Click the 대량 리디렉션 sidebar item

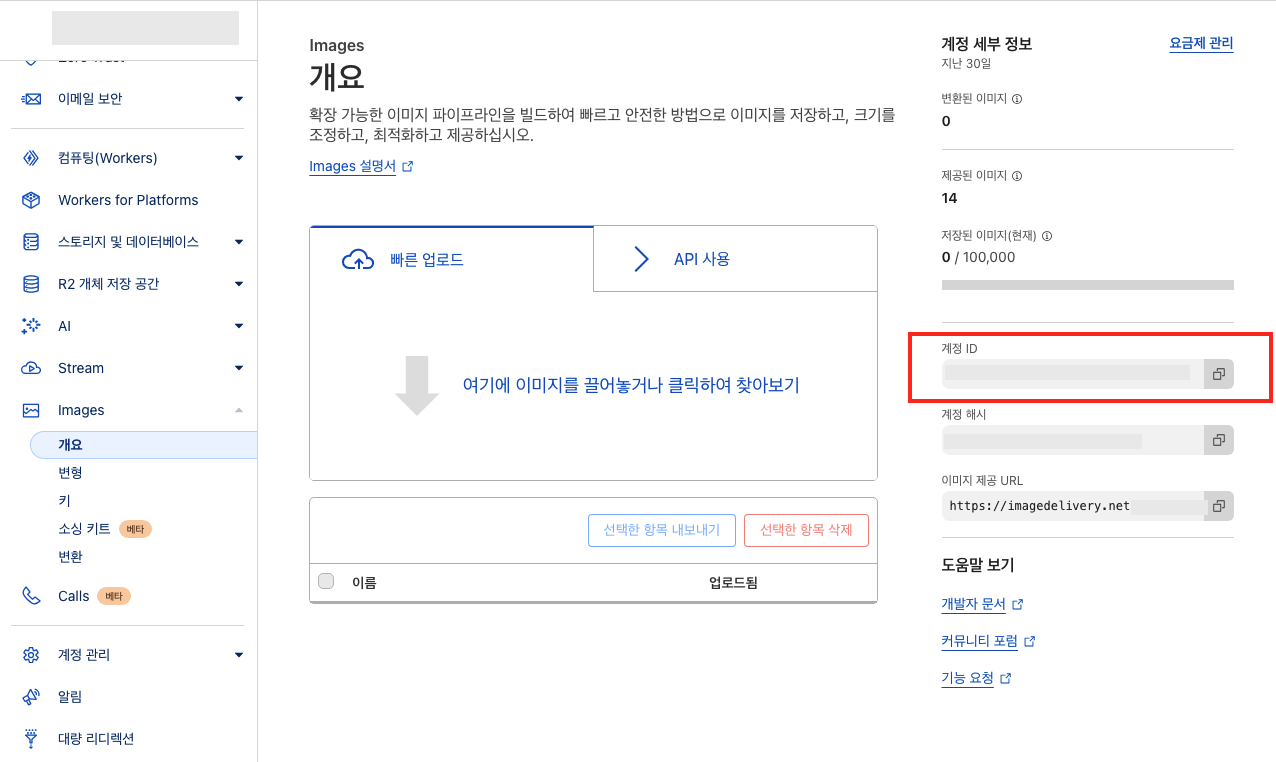click(x=96, y=739)
